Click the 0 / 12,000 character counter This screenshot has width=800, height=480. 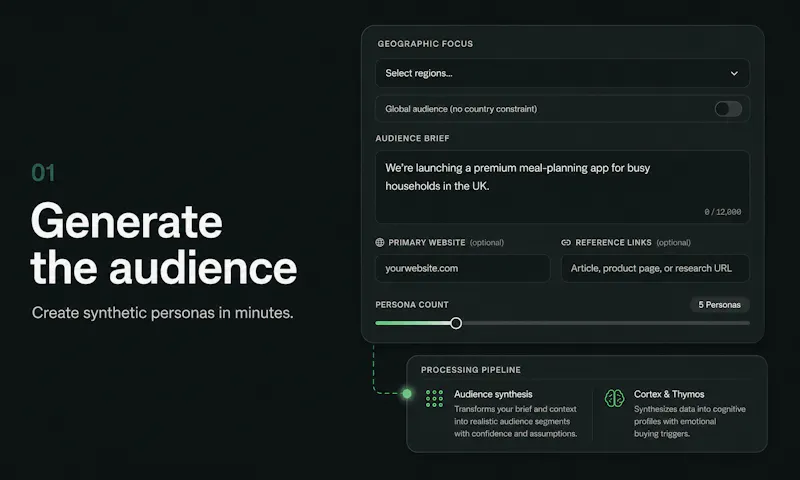pos(722,212)
